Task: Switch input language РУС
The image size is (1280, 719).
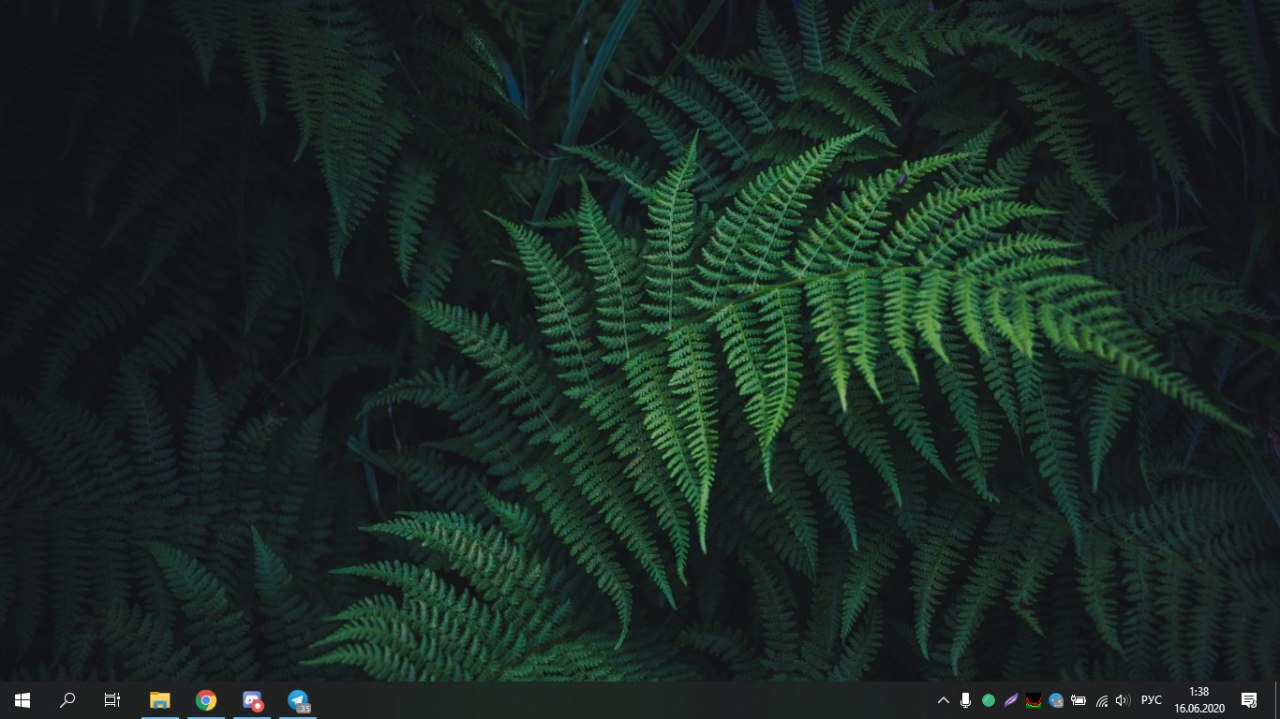Action: [1151, 700]
